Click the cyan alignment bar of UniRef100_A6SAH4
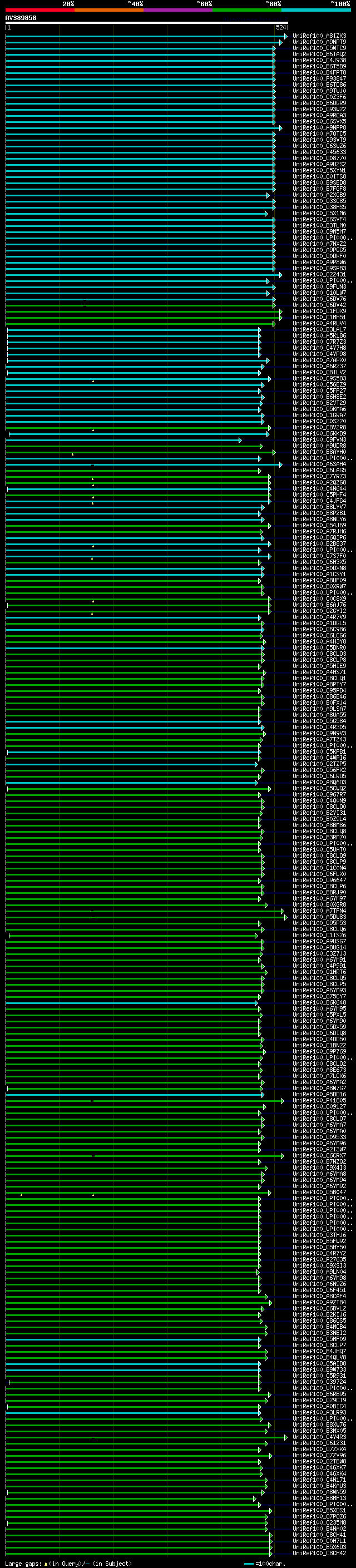 click(144, 464)
